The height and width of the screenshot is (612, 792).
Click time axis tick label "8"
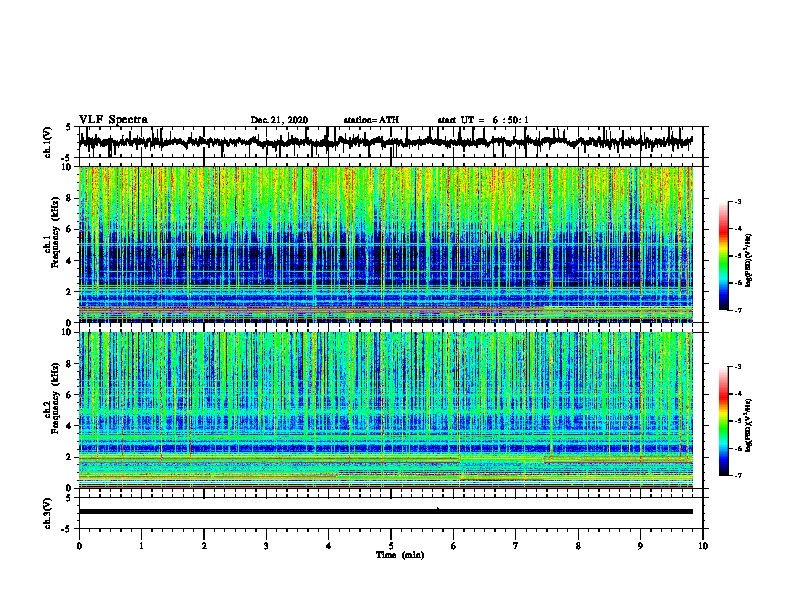point(578,546)
